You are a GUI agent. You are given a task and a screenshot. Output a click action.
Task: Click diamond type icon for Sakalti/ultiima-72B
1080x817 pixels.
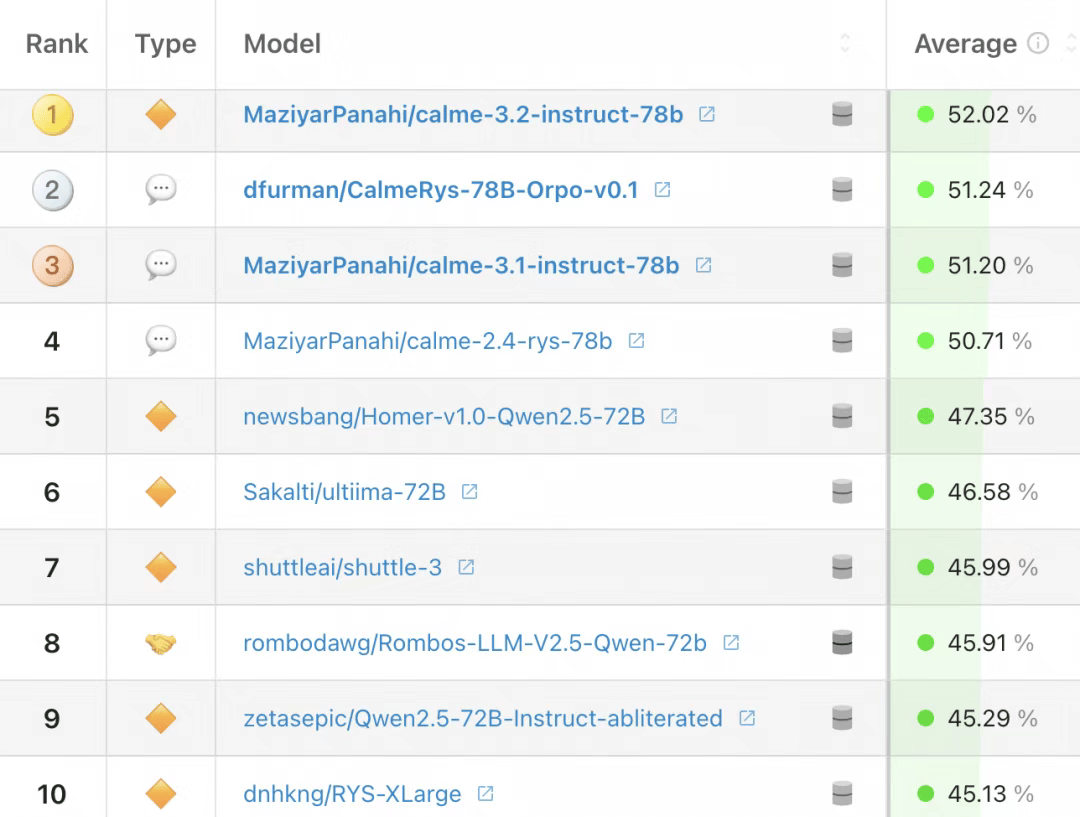coord(161,492)
